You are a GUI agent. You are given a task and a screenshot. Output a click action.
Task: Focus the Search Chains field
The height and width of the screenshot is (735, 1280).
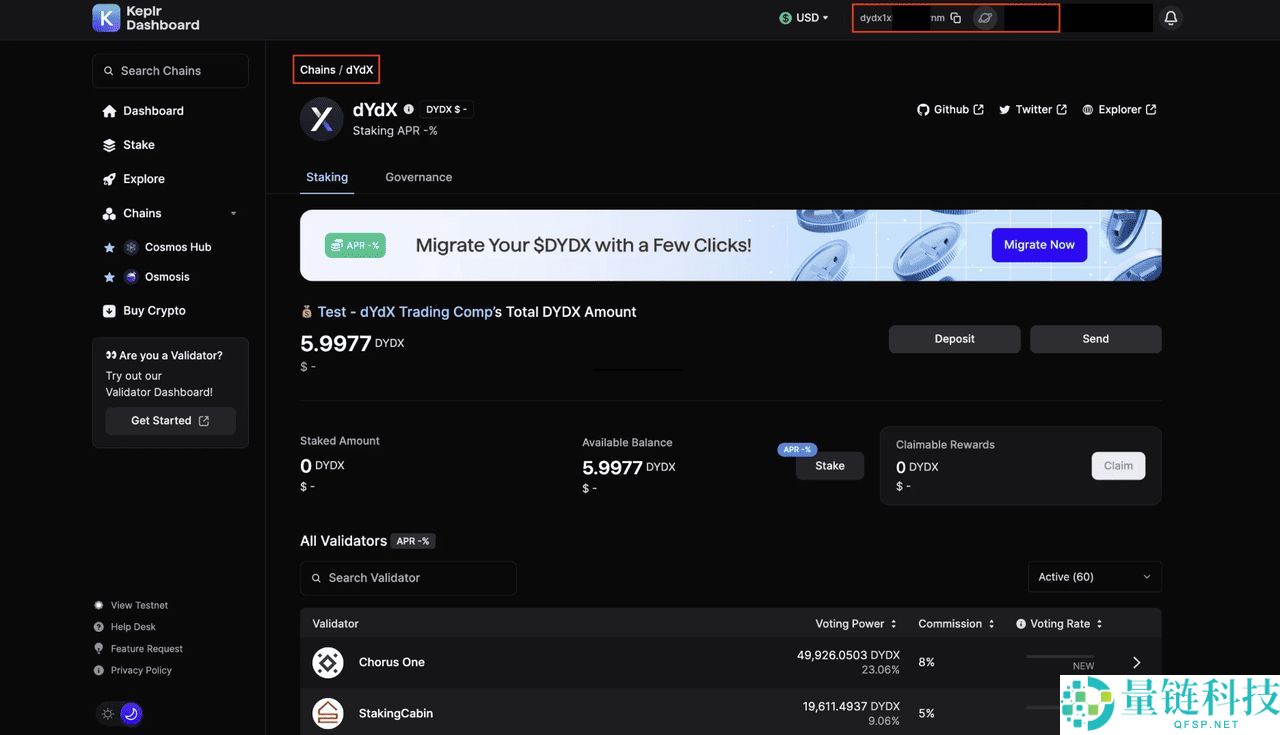[170, 71]
